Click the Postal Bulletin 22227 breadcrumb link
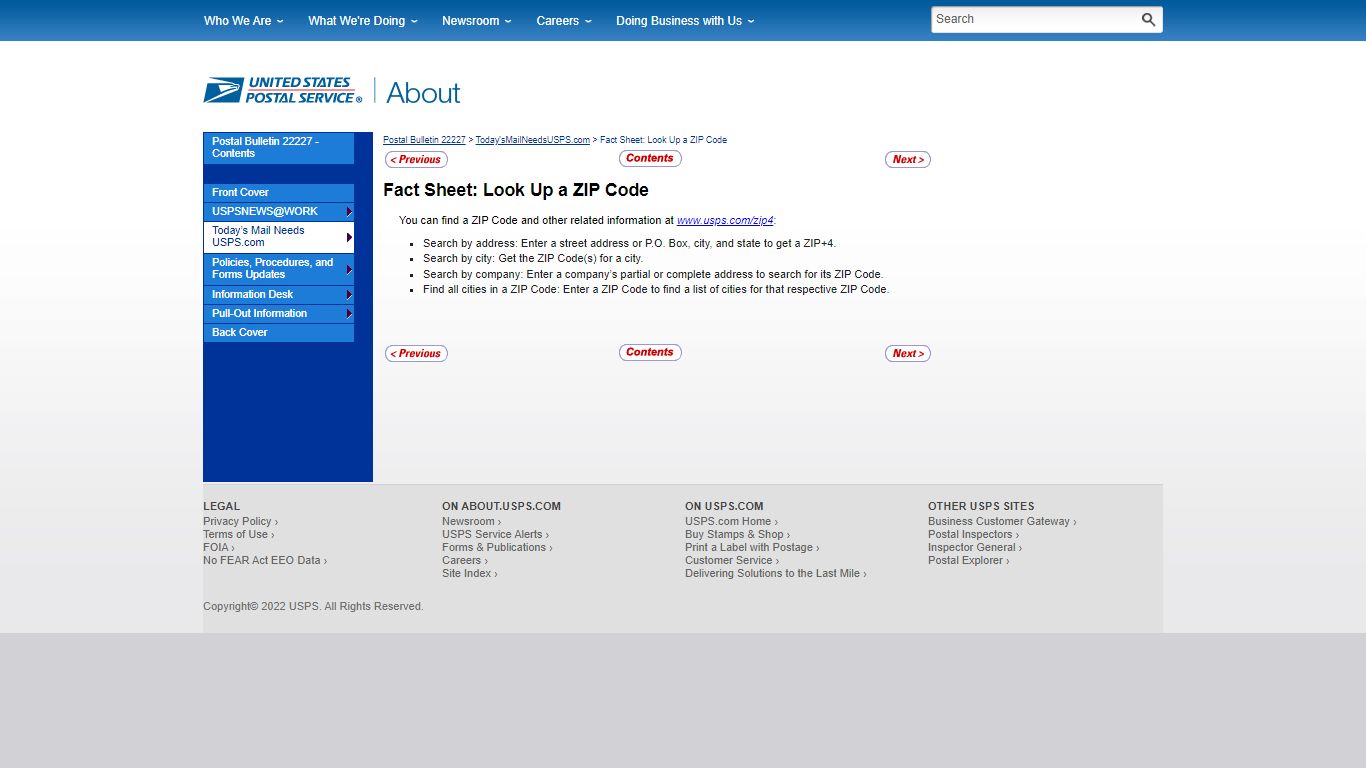Viewport: 1366px width, 768px height. tap(424, 140)
